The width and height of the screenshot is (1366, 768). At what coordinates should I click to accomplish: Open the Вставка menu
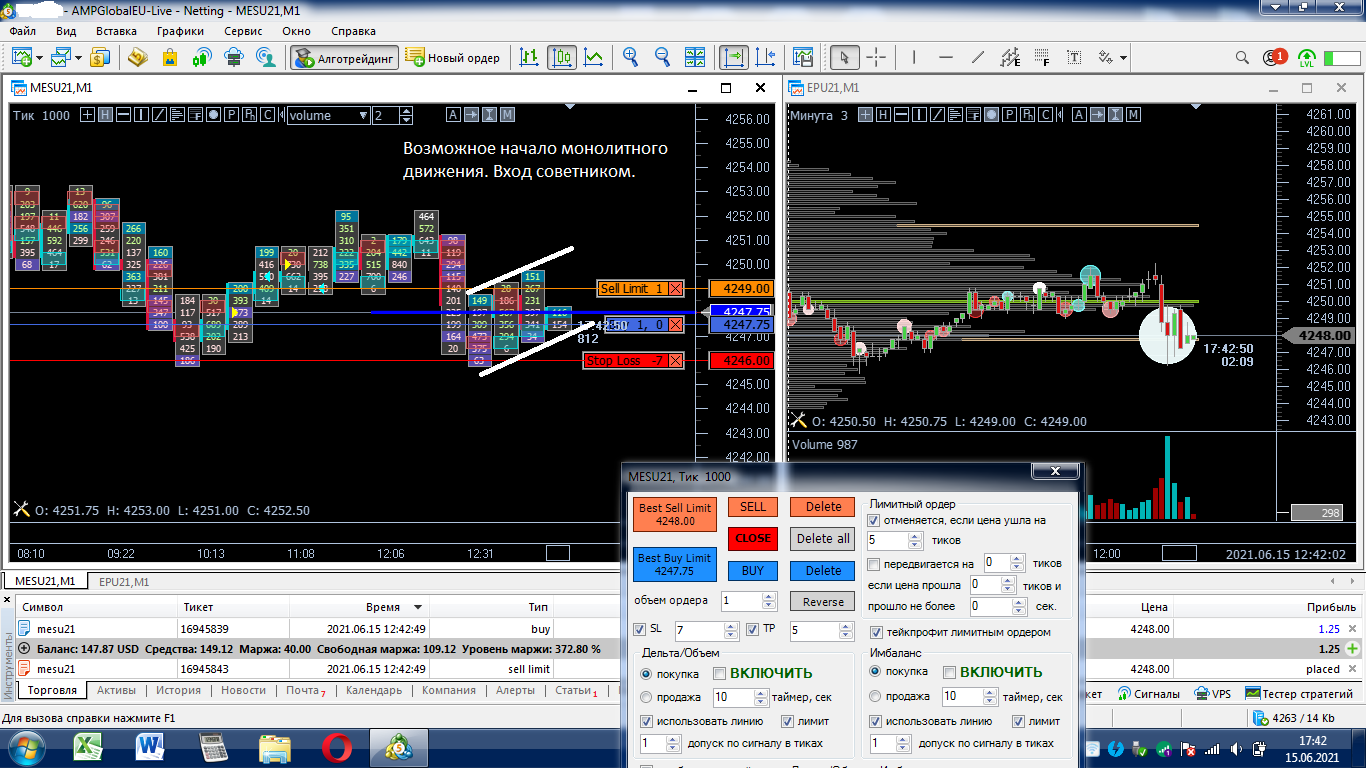pyautogui.click(x=116, y=31)
